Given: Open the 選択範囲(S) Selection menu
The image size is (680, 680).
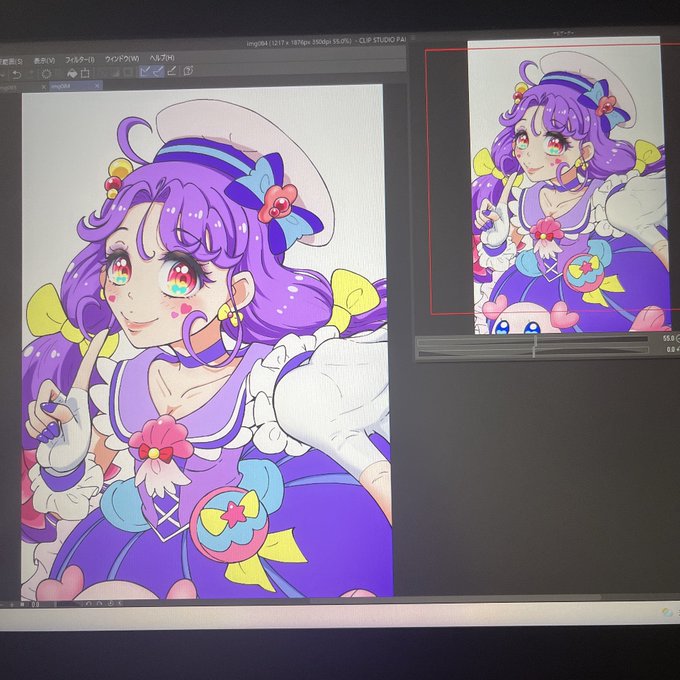Looking at the screenshot, I should (x=11, y=62).
